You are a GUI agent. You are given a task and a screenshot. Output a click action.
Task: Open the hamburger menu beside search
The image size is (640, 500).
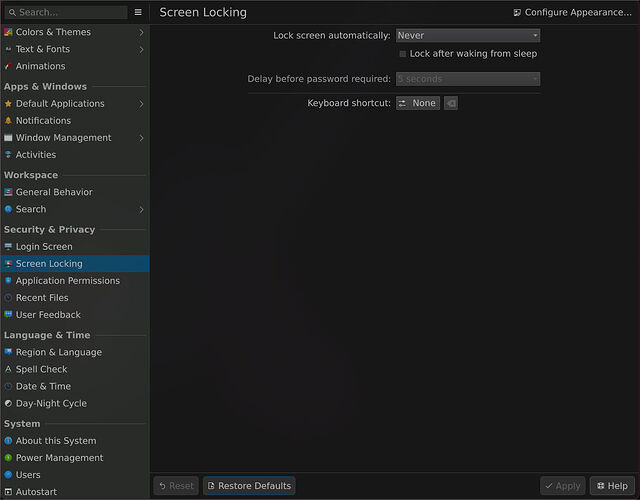point(138,12)
